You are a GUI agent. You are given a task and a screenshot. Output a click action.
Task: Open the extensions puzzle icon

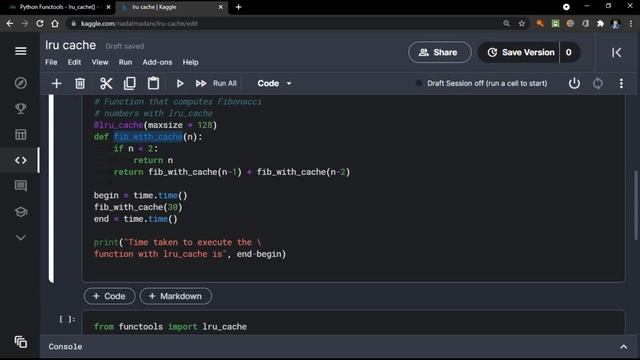coord(600,24)
